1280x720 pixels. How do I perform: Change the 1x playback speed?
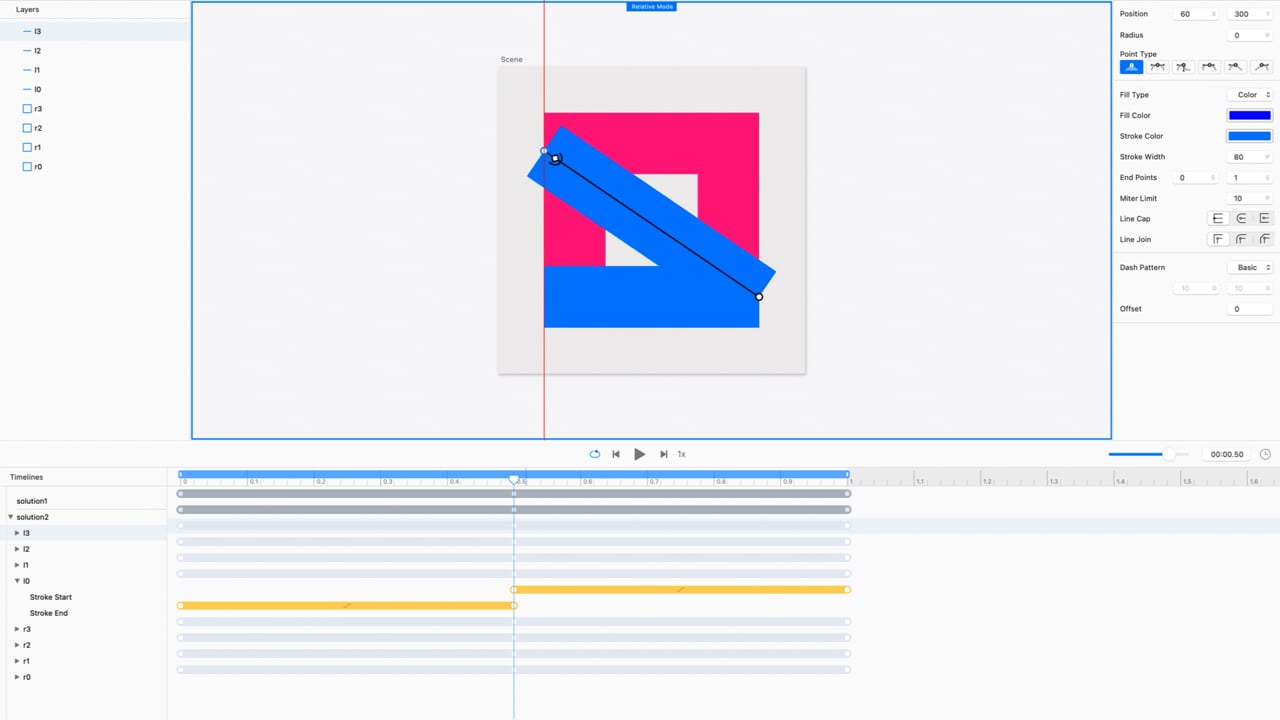682,454
